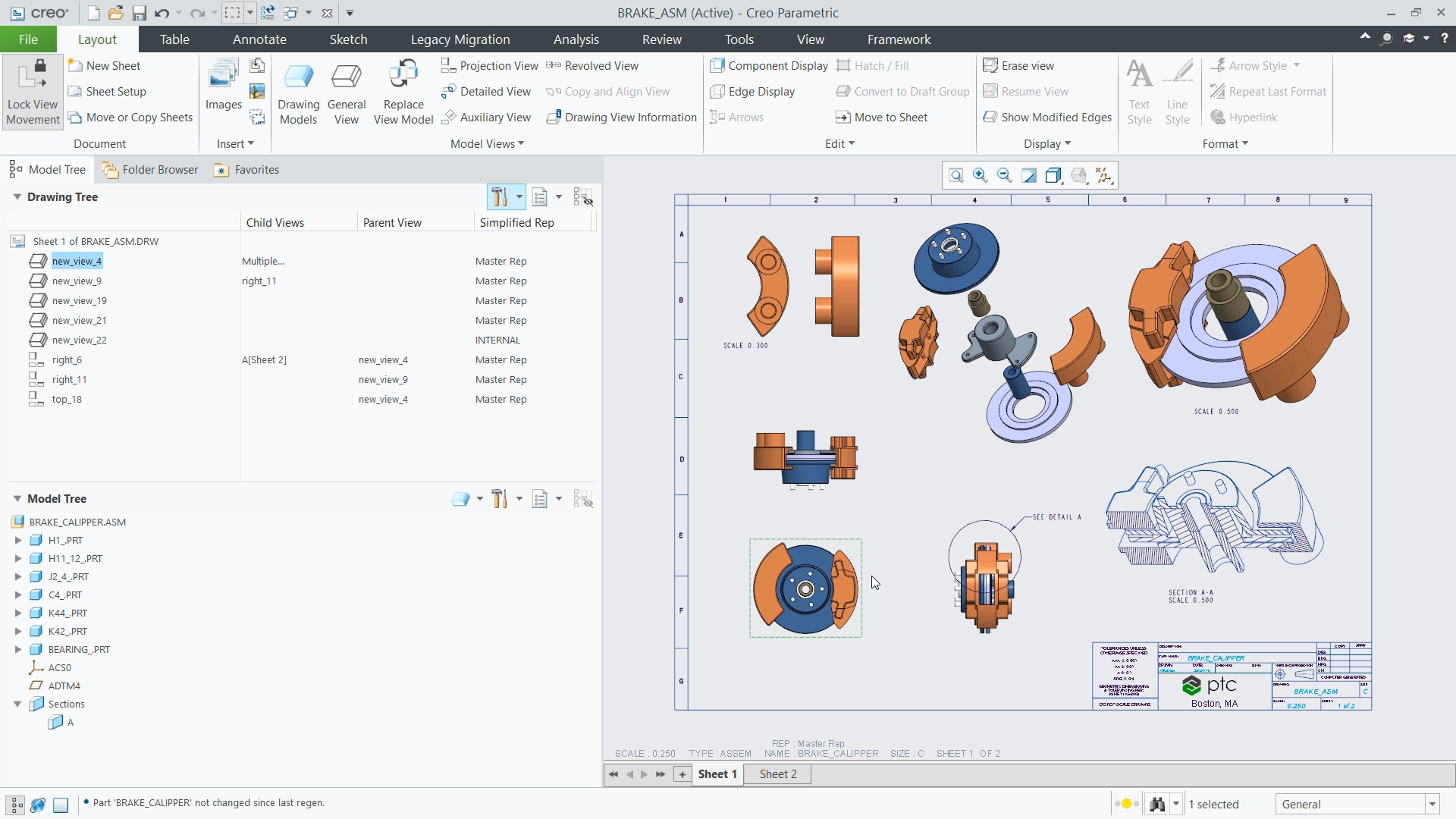Select new_view_19 in Drawing Tree
1456x819 pixels.
79,301
